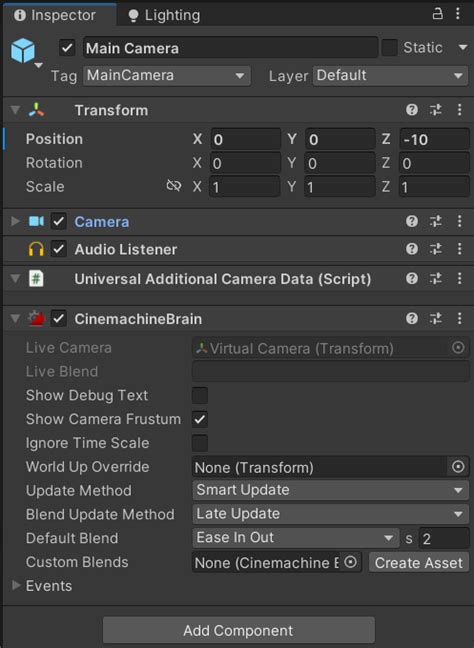Disable the Camera component checkbox

coord(59,221)
